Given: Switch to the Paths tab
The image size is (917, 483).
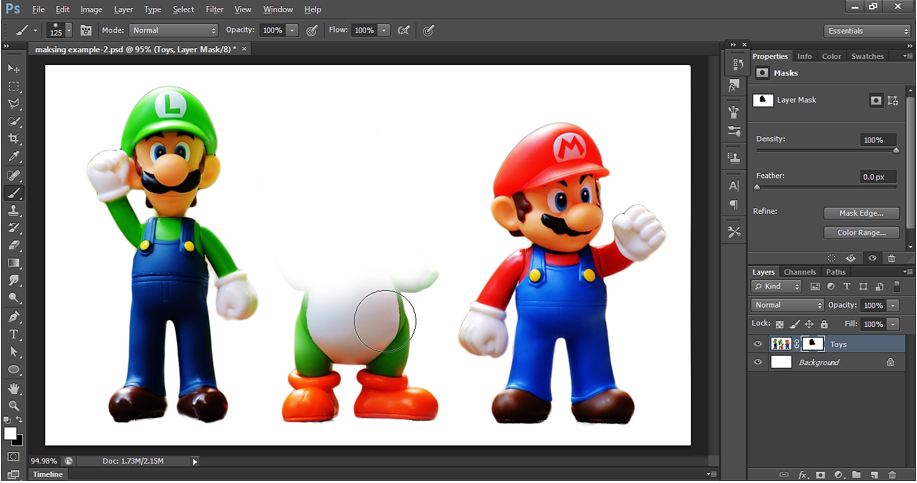Looking at the screenshot, I should (836, 272).
